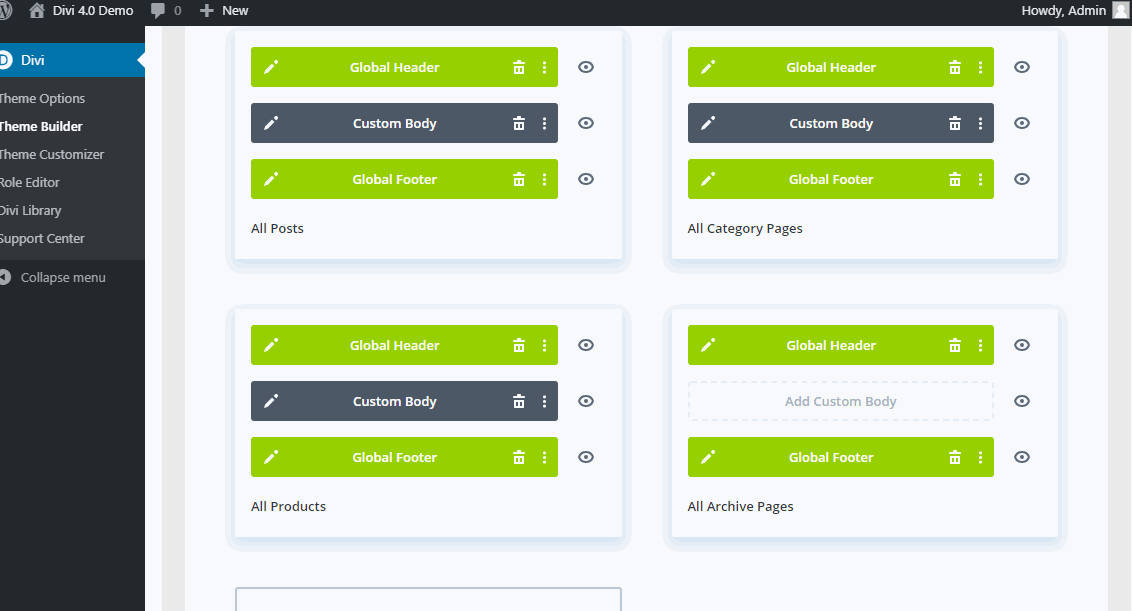This screenshot has height=611, width=1132.
Task: Open Global Header options in All Posts
Action: pos(544,67)
